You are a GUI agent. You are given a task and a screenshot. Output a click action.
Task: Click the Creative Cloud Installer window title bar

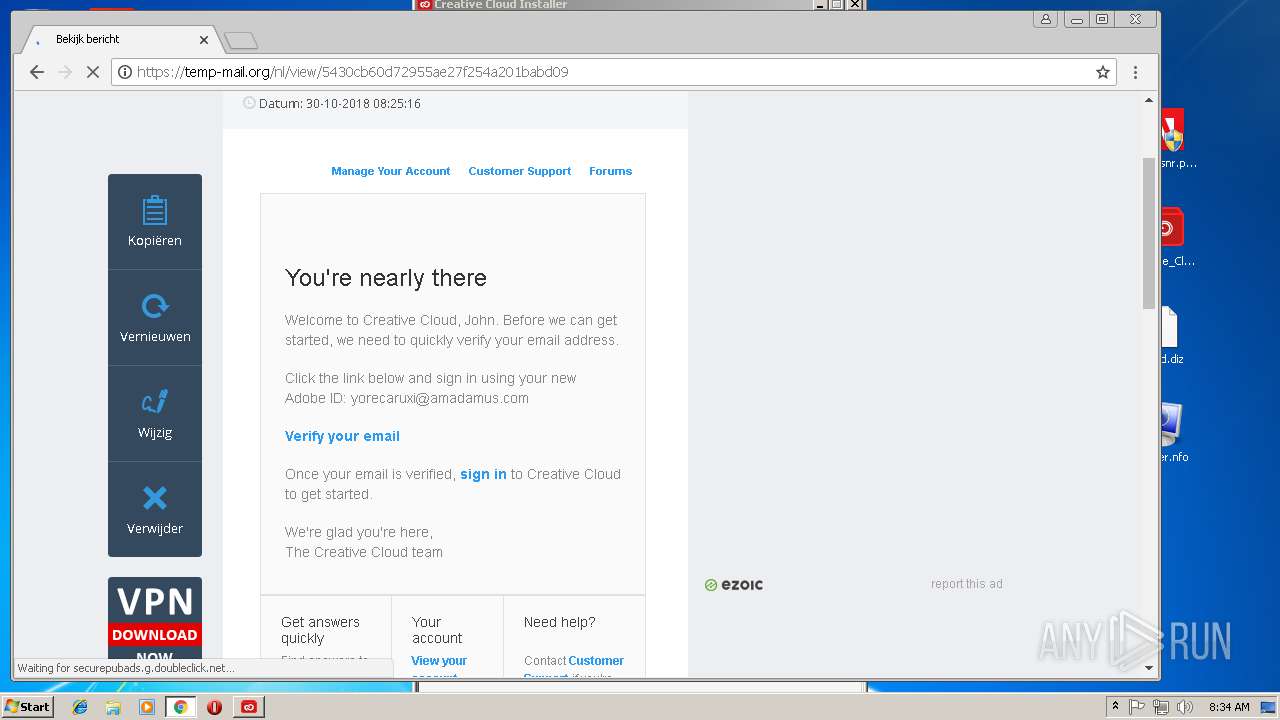pos(640,5)
